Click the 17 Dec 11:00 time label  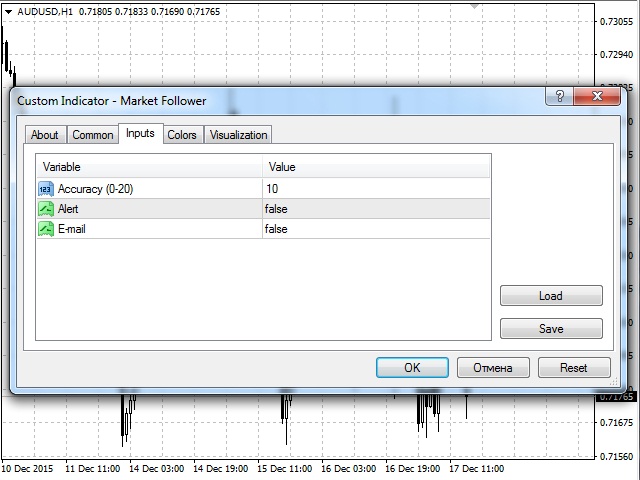(x=477, y=469)
